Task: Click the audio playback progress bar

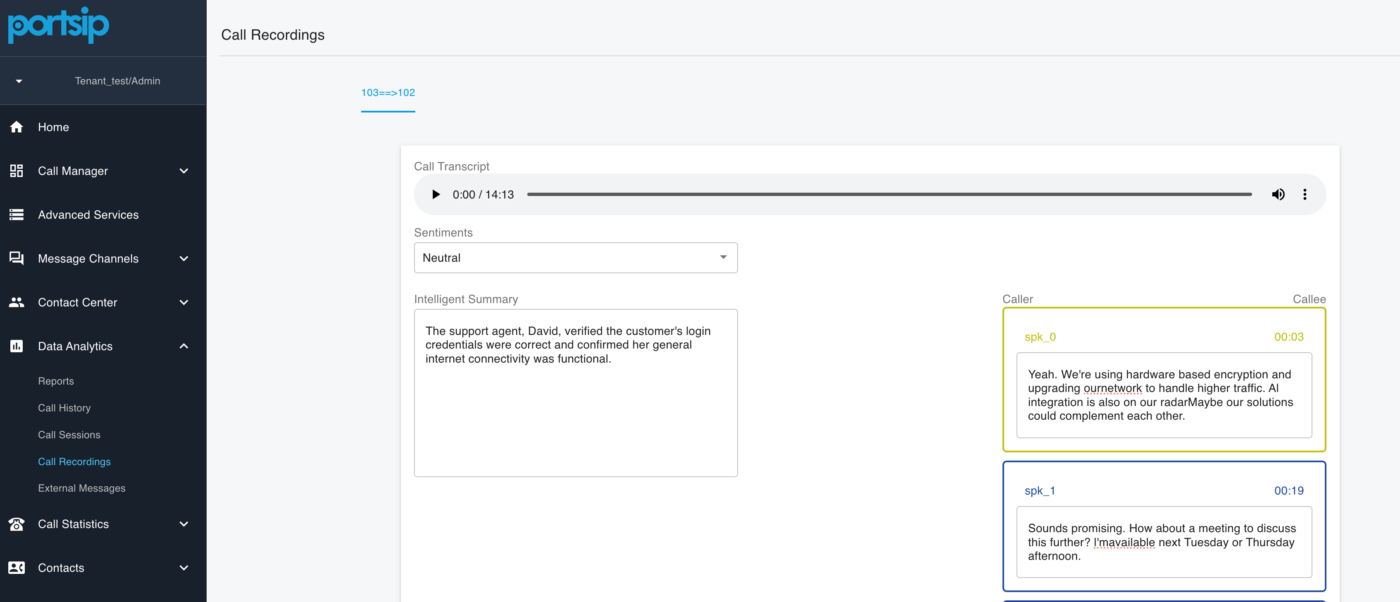Action: pyautogui.click(x=890, y=194)
